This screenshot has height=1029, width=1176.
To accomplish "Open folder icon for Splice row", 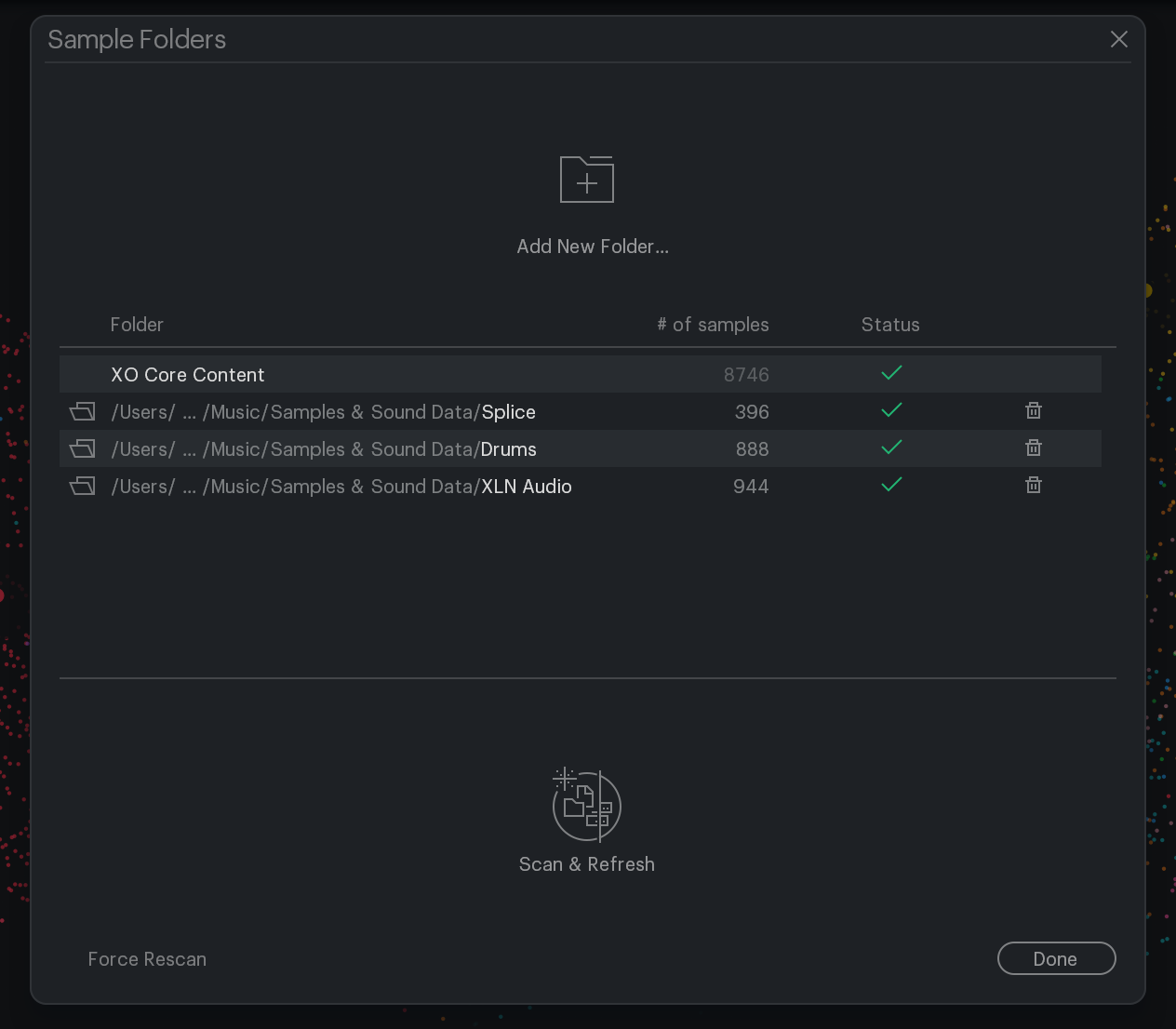I will 83,410.
